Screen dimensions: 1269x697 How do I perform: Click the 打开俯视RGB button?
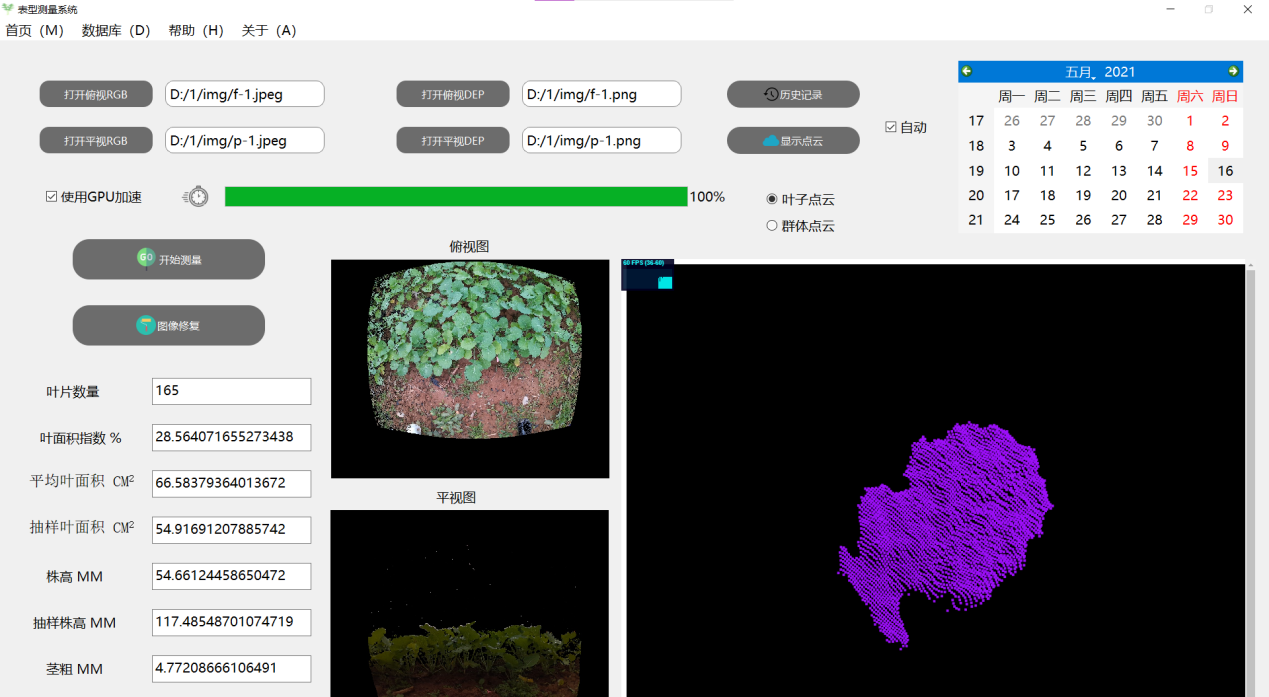point(96,94)
